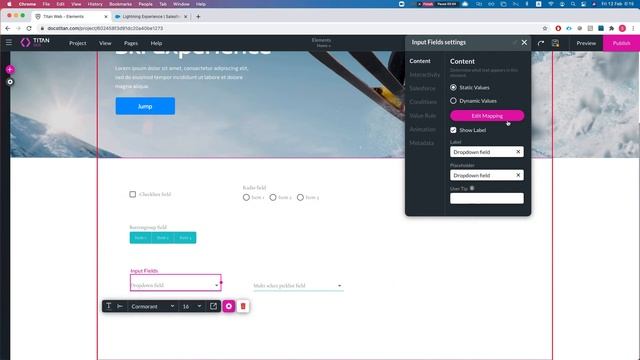Switch to the Animation settings tab

[422, 129]
